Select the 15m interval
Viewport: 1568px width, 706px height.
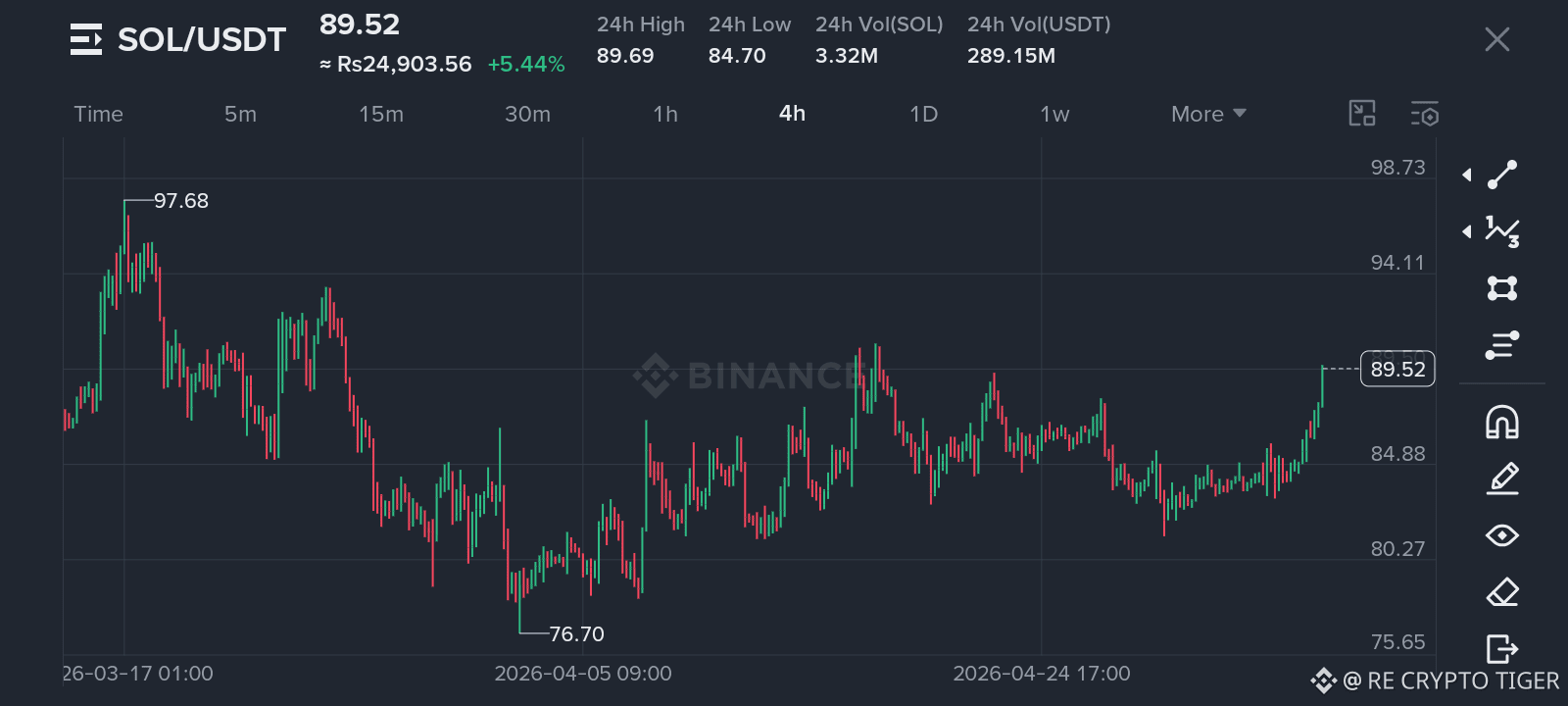click(381, 114)
